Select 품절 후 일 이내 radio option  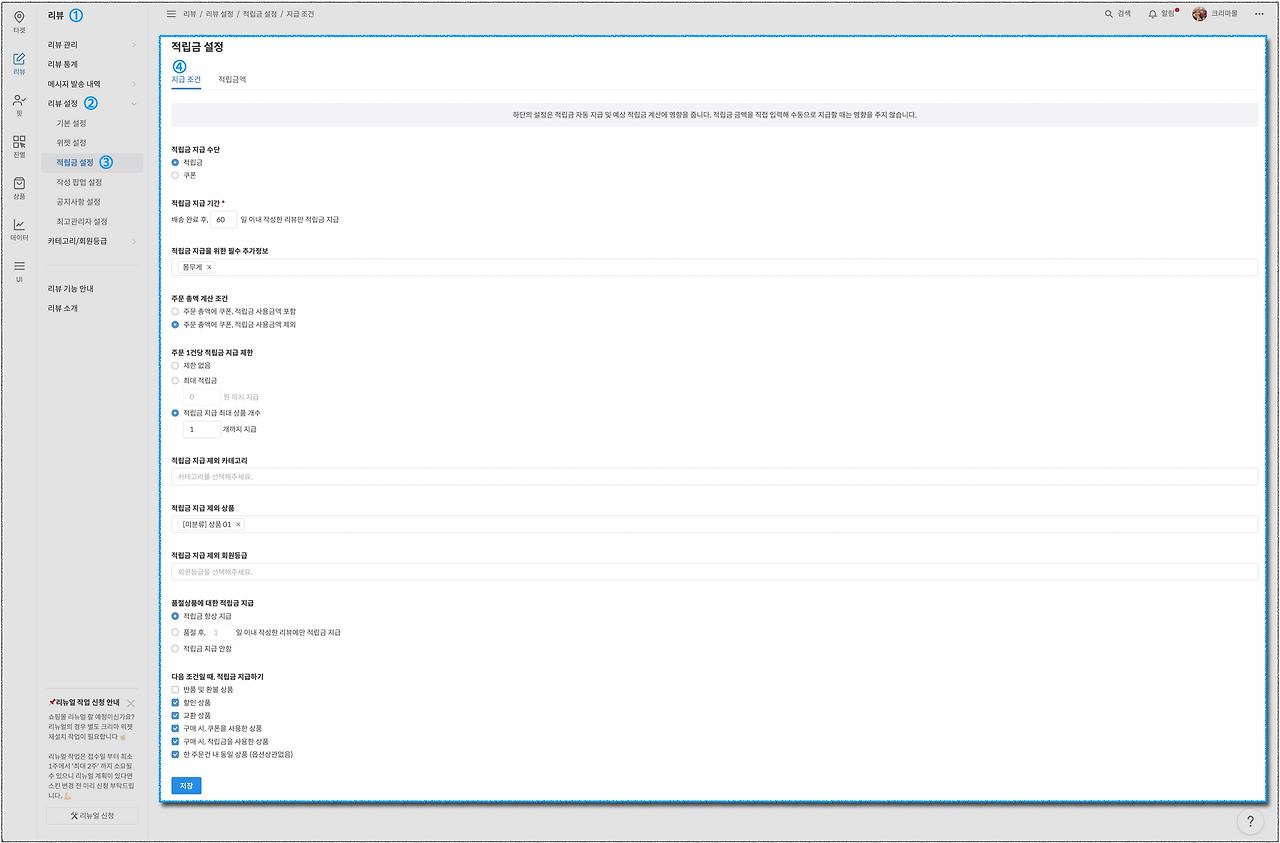pos(175,632)
